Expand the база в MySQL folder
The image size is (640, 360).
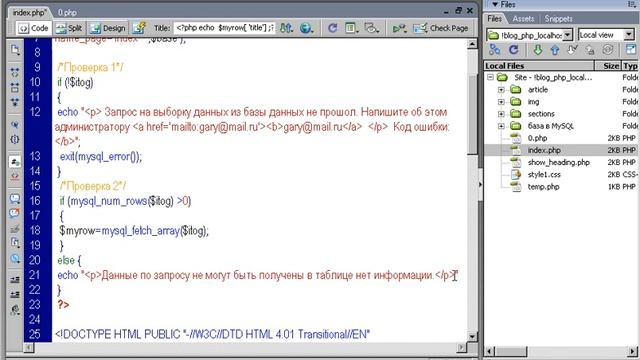point(501,126)
